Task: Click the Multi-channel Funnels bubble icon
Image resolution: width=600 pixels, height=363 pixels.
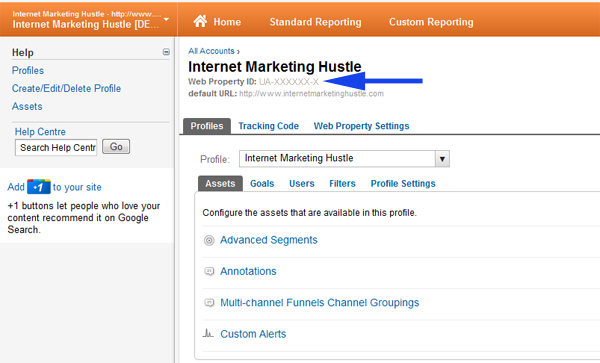Action: coord(209,303)
